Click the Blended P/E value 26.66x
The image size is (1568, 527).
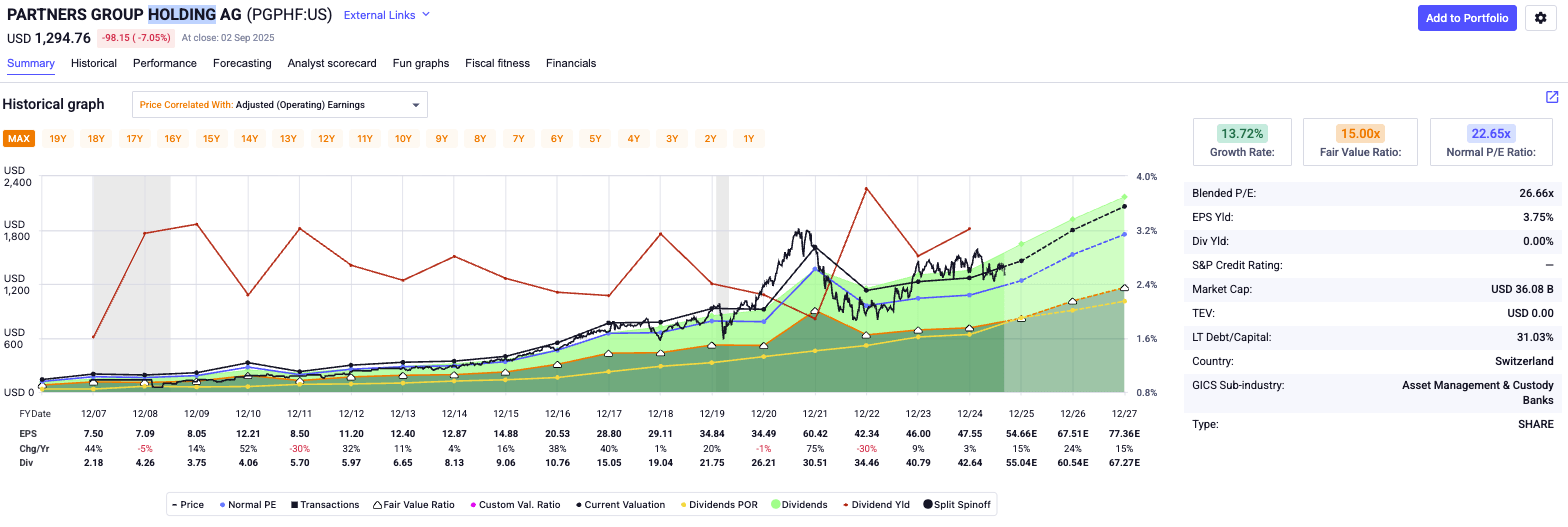click(x=1536, y=193)
